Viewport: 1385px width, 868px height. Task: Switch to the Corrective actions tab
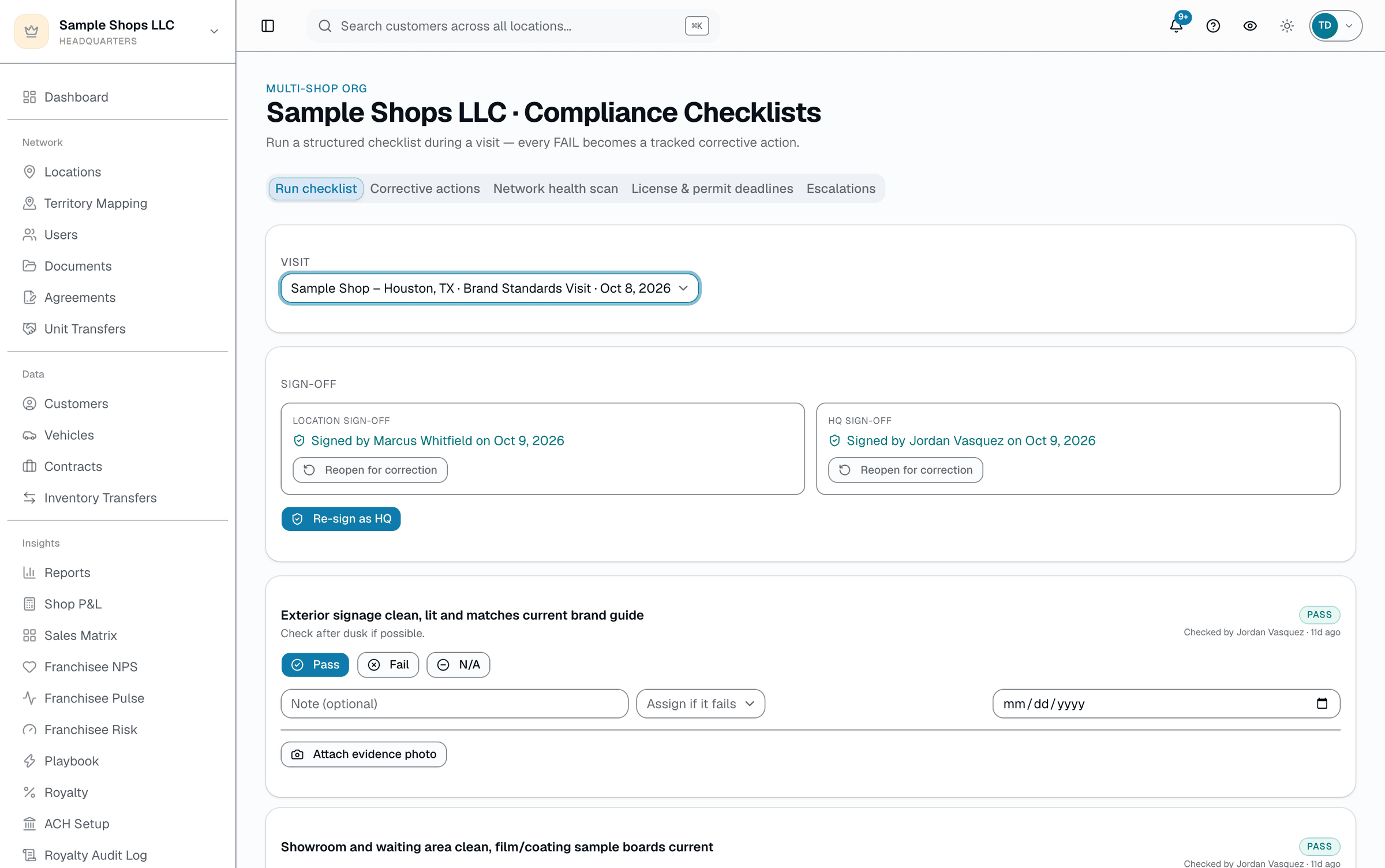(x=425, y=189)
